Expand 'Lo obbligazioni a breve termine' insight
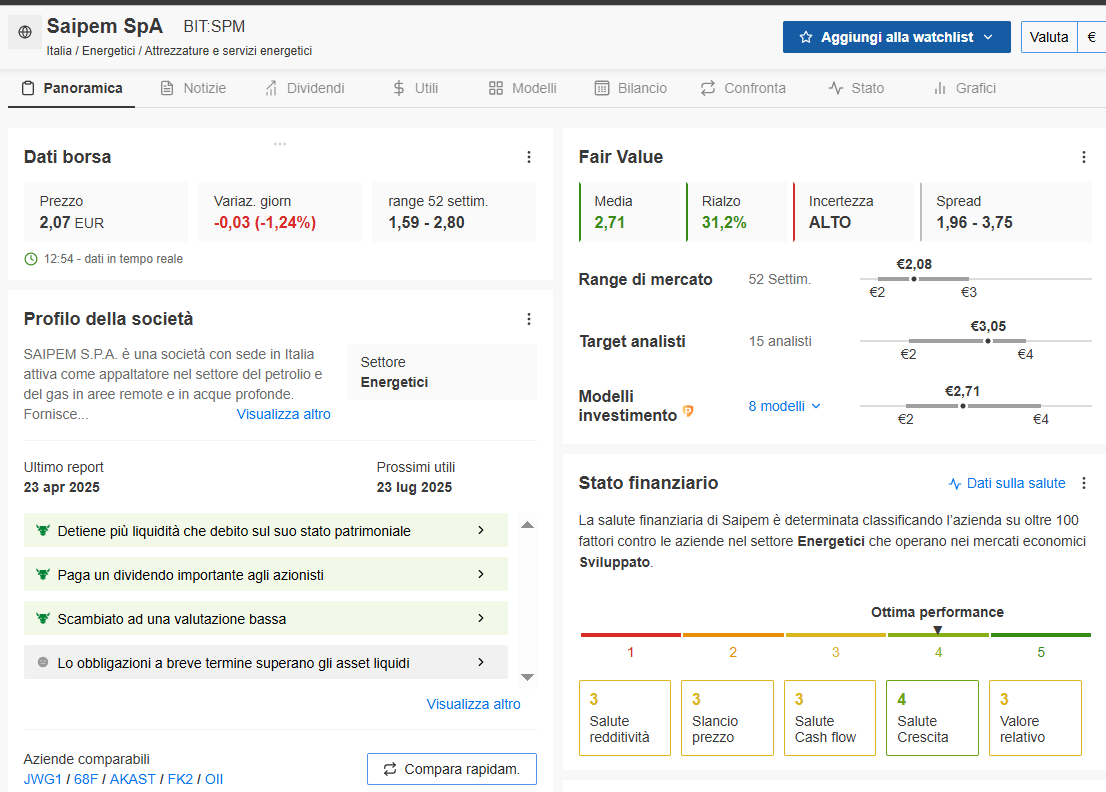This screenshot has height=792, width=1106. click(481, 662)
